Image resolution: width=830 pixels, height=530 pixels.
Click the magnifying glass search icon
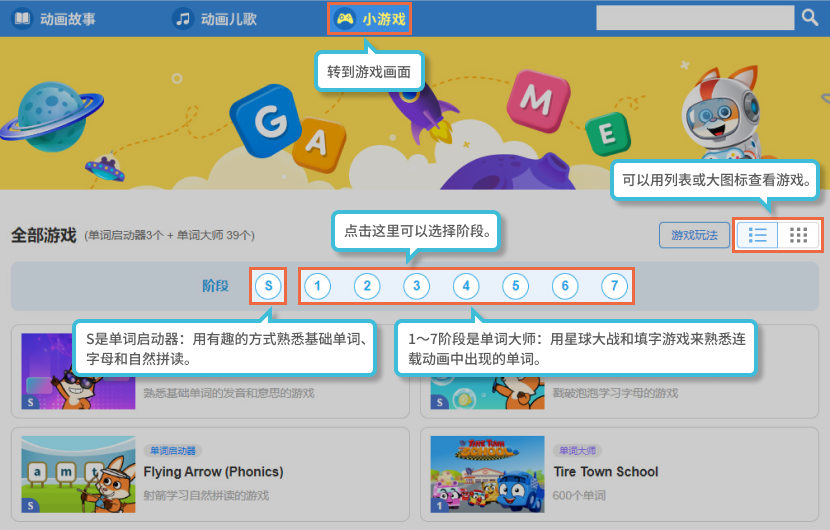(810, 18)
